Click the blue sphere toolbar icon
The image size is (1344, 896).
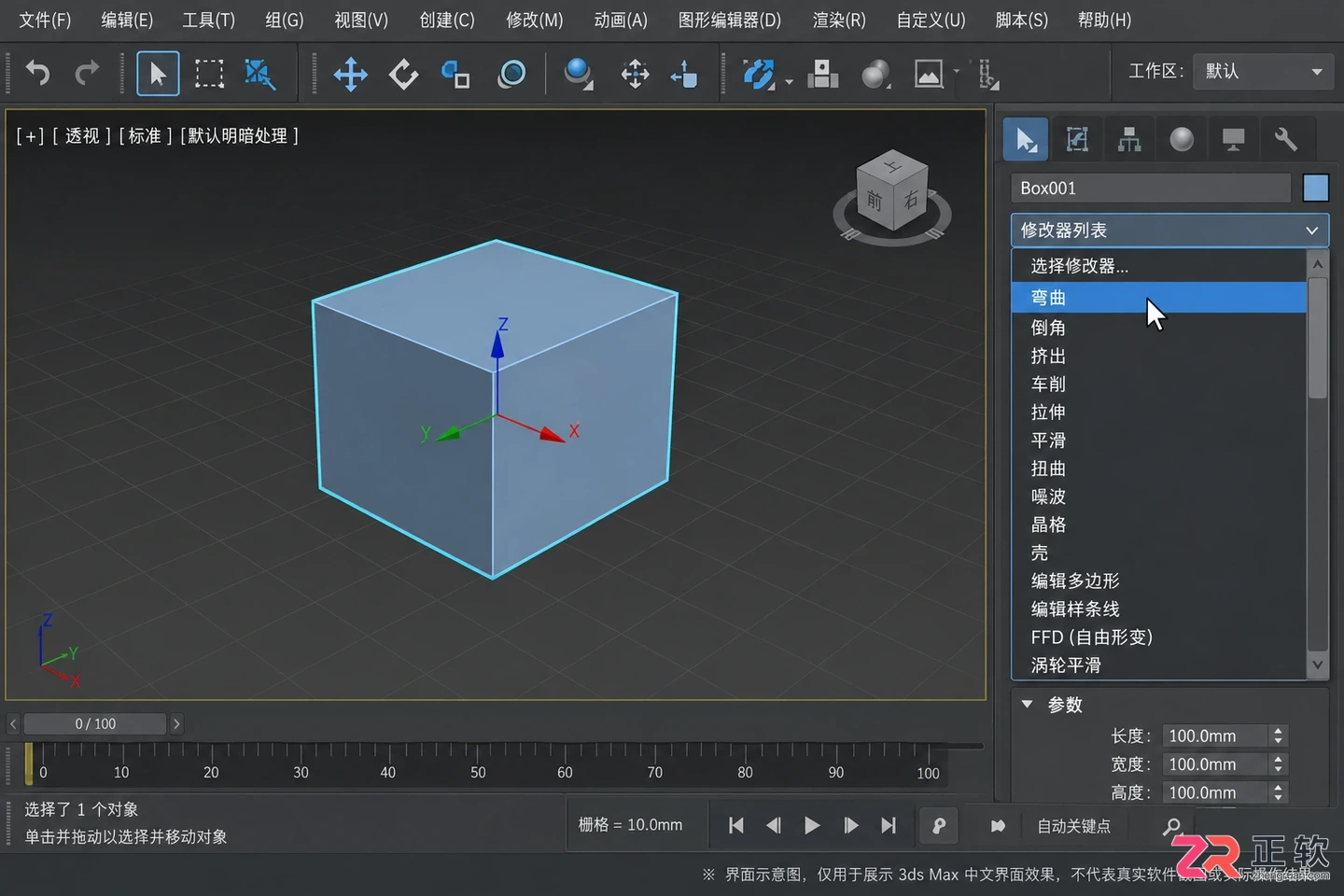click(x=579, y=73)
